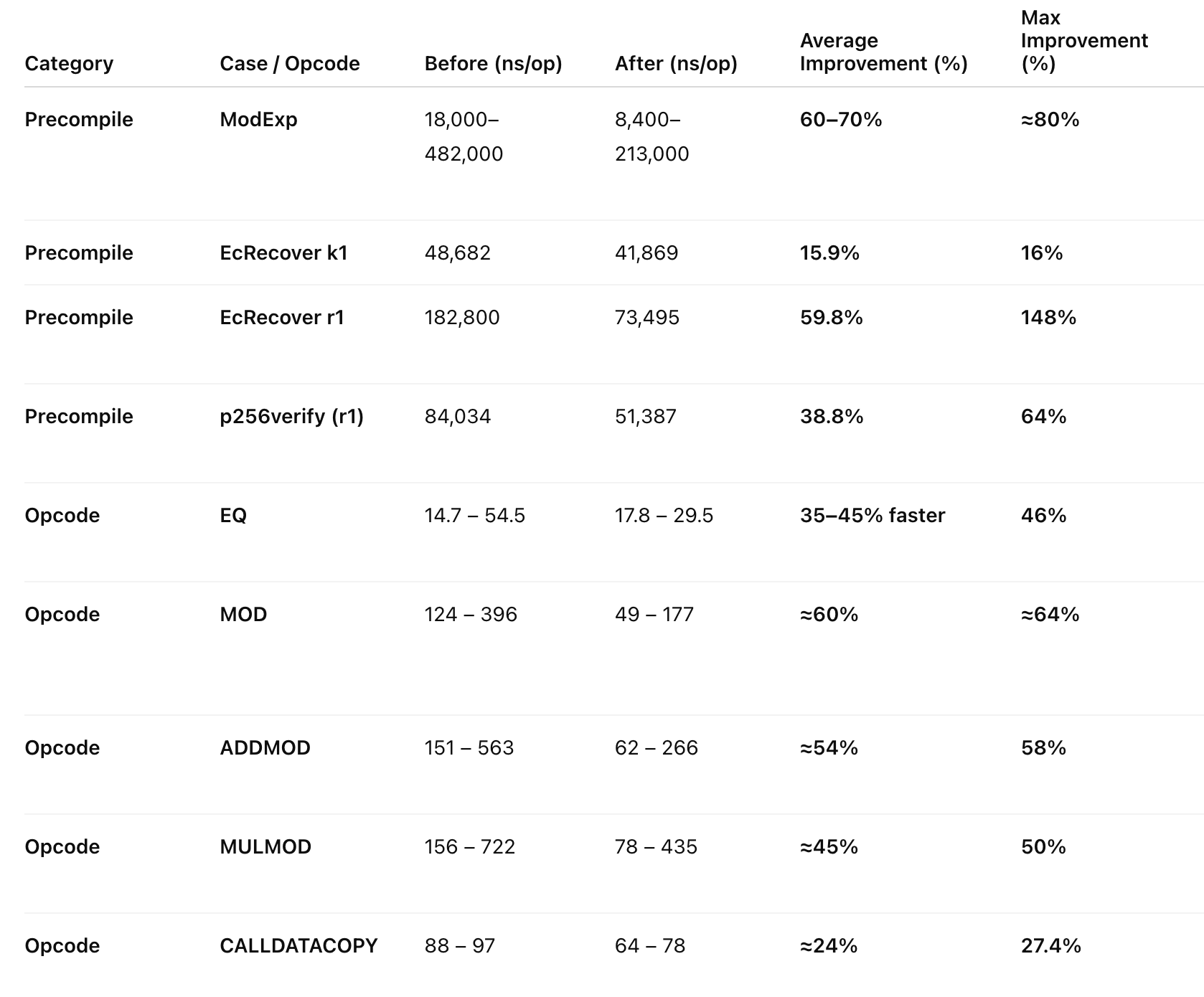Click the After (ns/op) column header

[x=676, y=64]
